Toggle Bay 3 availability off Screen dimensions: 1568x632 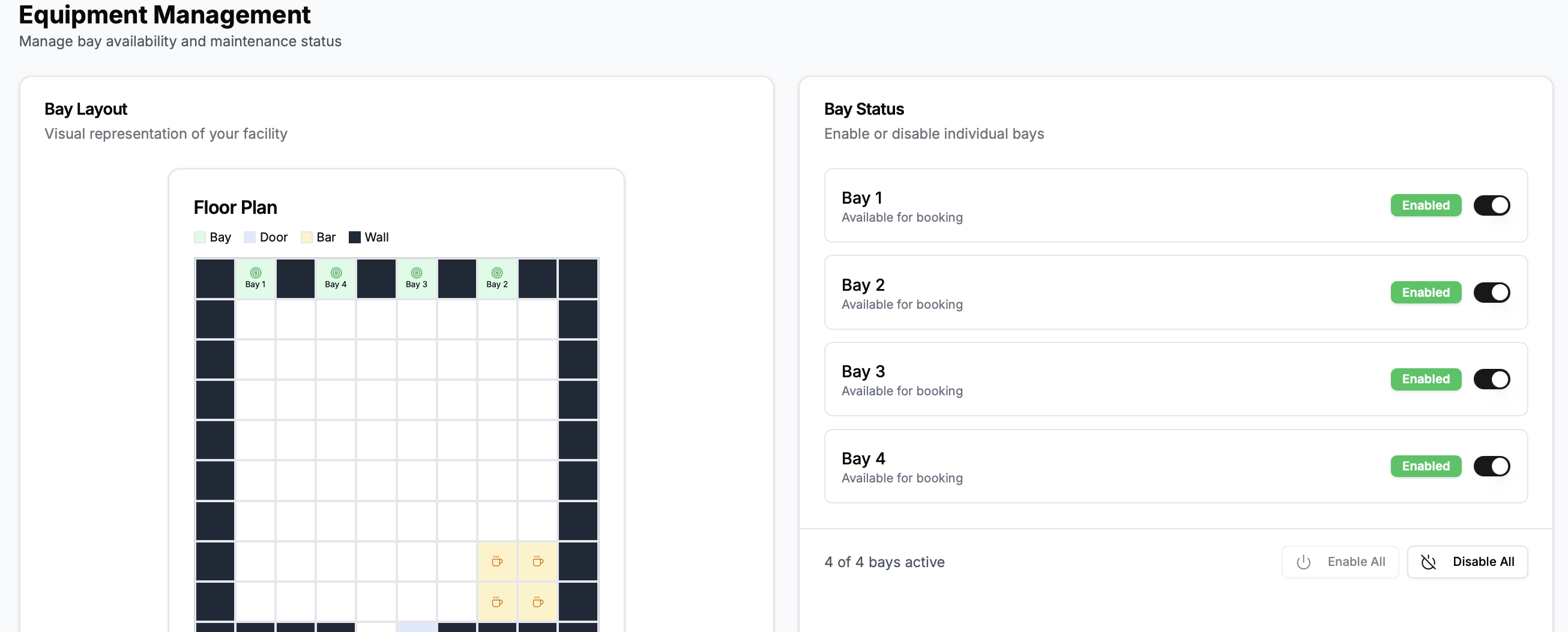click(1492, 378)
